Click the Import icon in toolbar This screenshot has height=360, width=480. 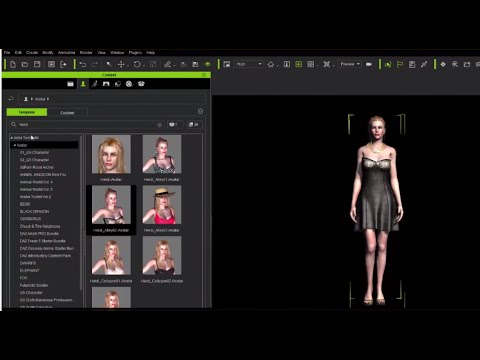[x=51, y=64]
